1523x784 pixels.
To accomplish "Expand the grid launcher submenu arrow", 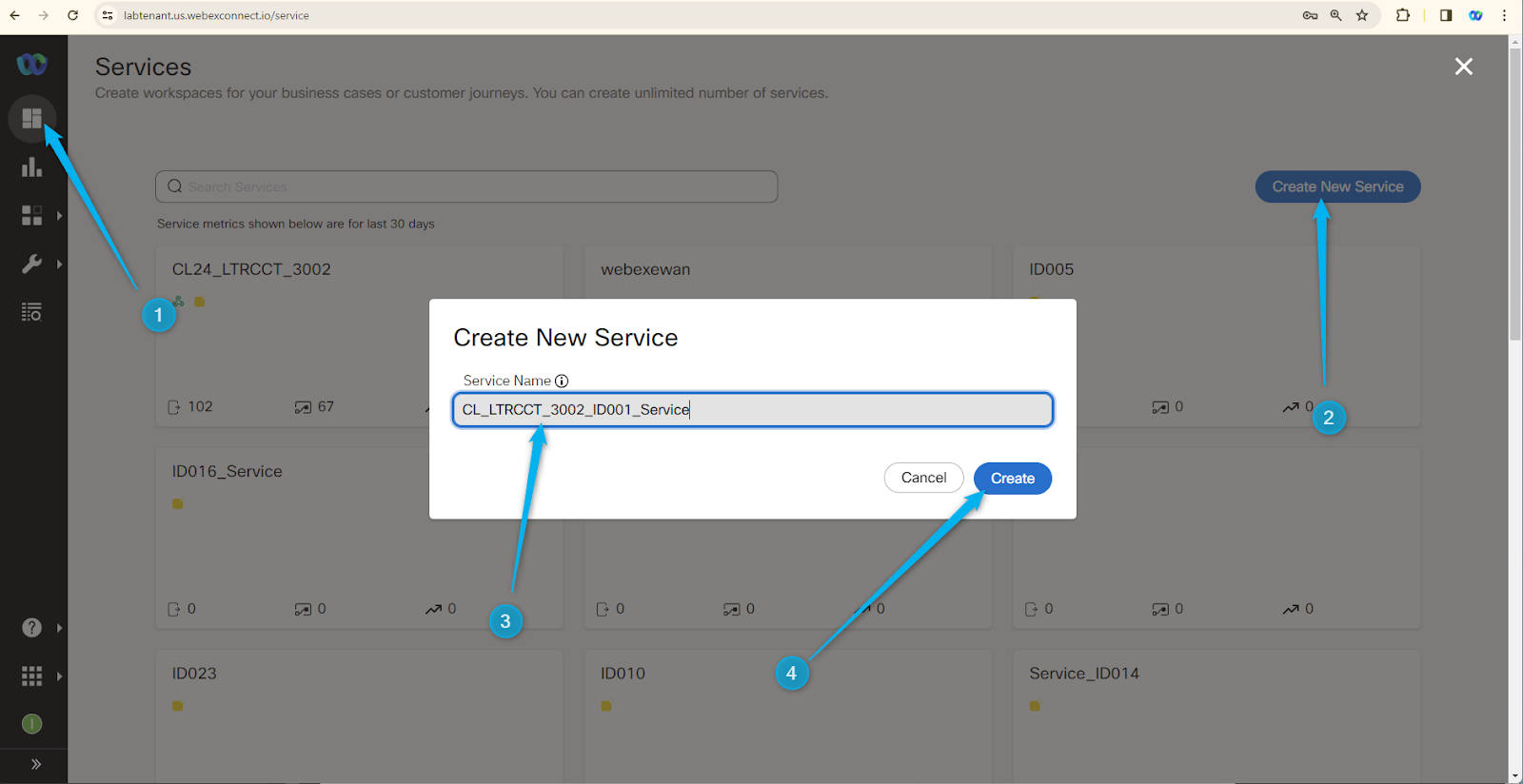I will click(60, 676).
